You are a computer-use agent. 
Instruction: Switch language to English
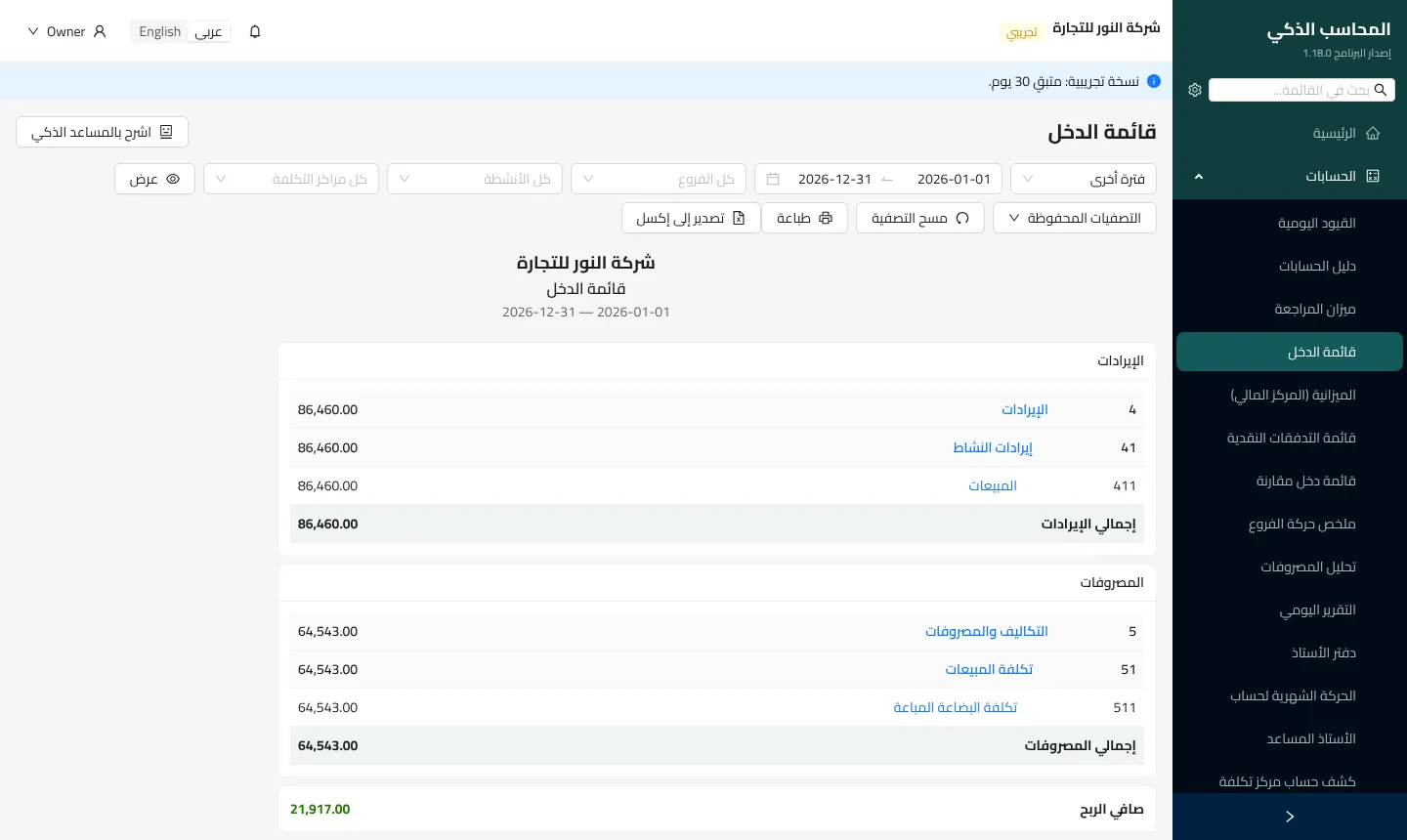(160, 31)
